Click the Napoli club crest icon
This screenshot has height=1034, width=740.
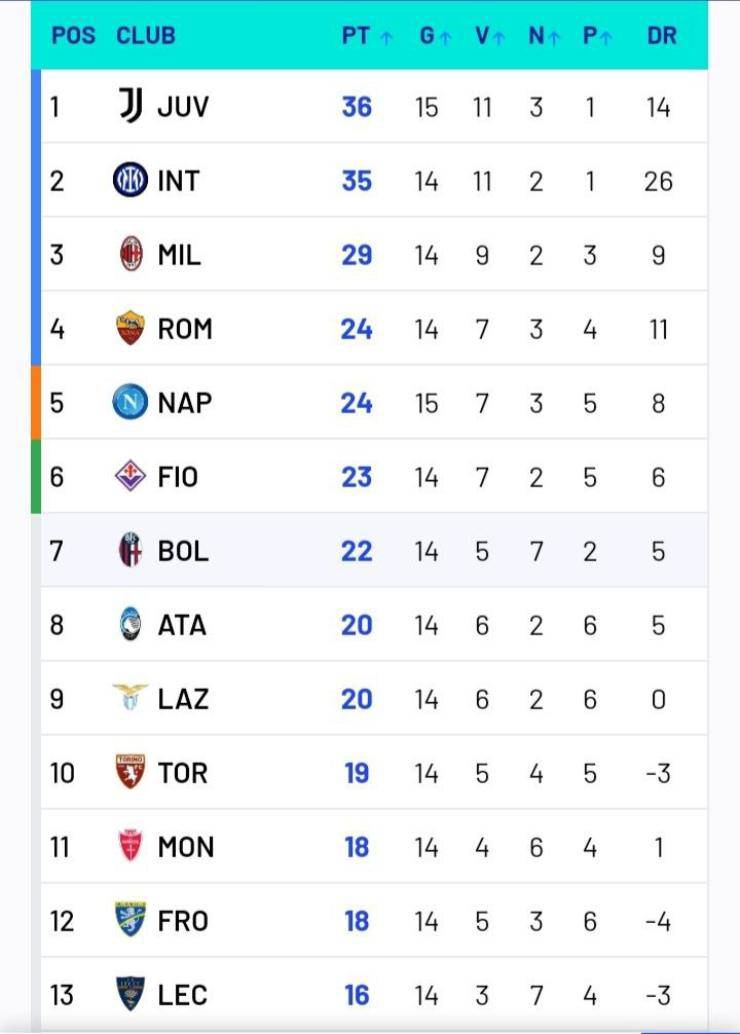(x=130, y=403)
